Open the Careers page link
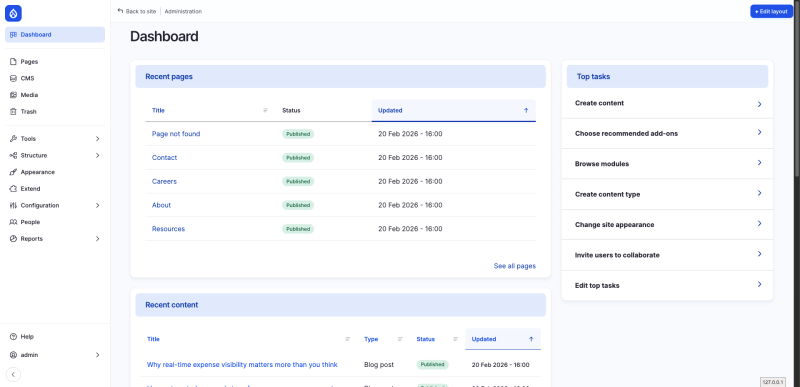 (x=164, y=182)
